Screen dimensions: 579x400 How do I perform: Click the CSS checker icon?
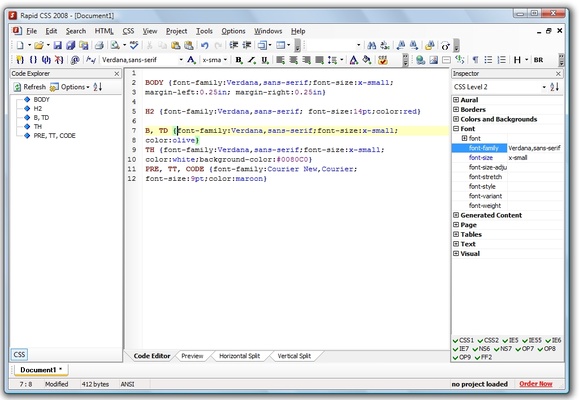(x=383, y=60)
